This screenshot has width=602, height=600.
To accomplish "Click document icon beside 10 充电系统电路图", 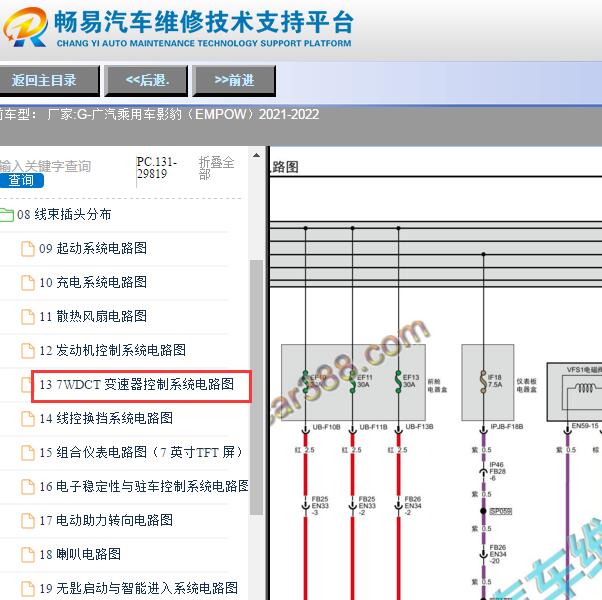I will (x=28, y=283).
